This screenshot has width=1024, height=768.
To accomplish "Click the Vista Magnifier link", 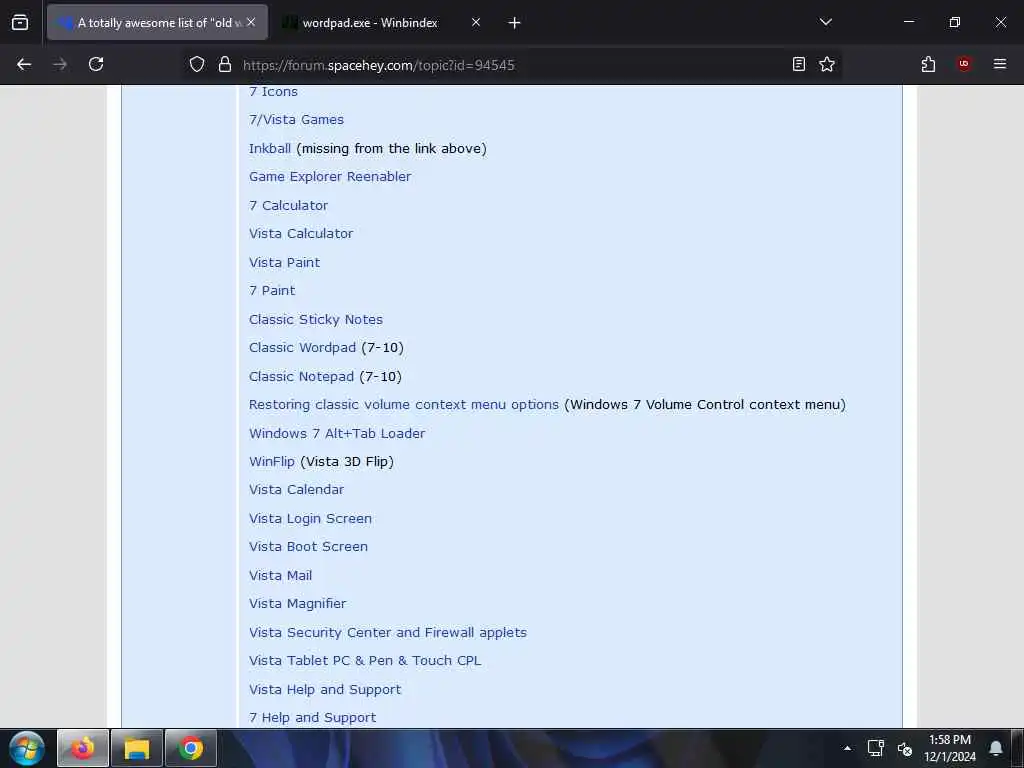I will point(297,603).
